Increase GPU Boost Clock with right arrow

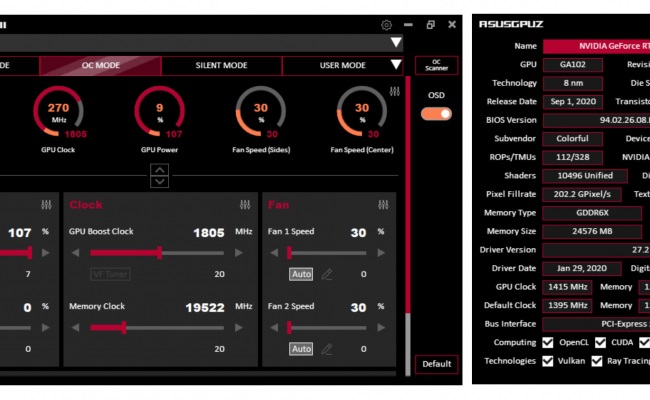239,253
